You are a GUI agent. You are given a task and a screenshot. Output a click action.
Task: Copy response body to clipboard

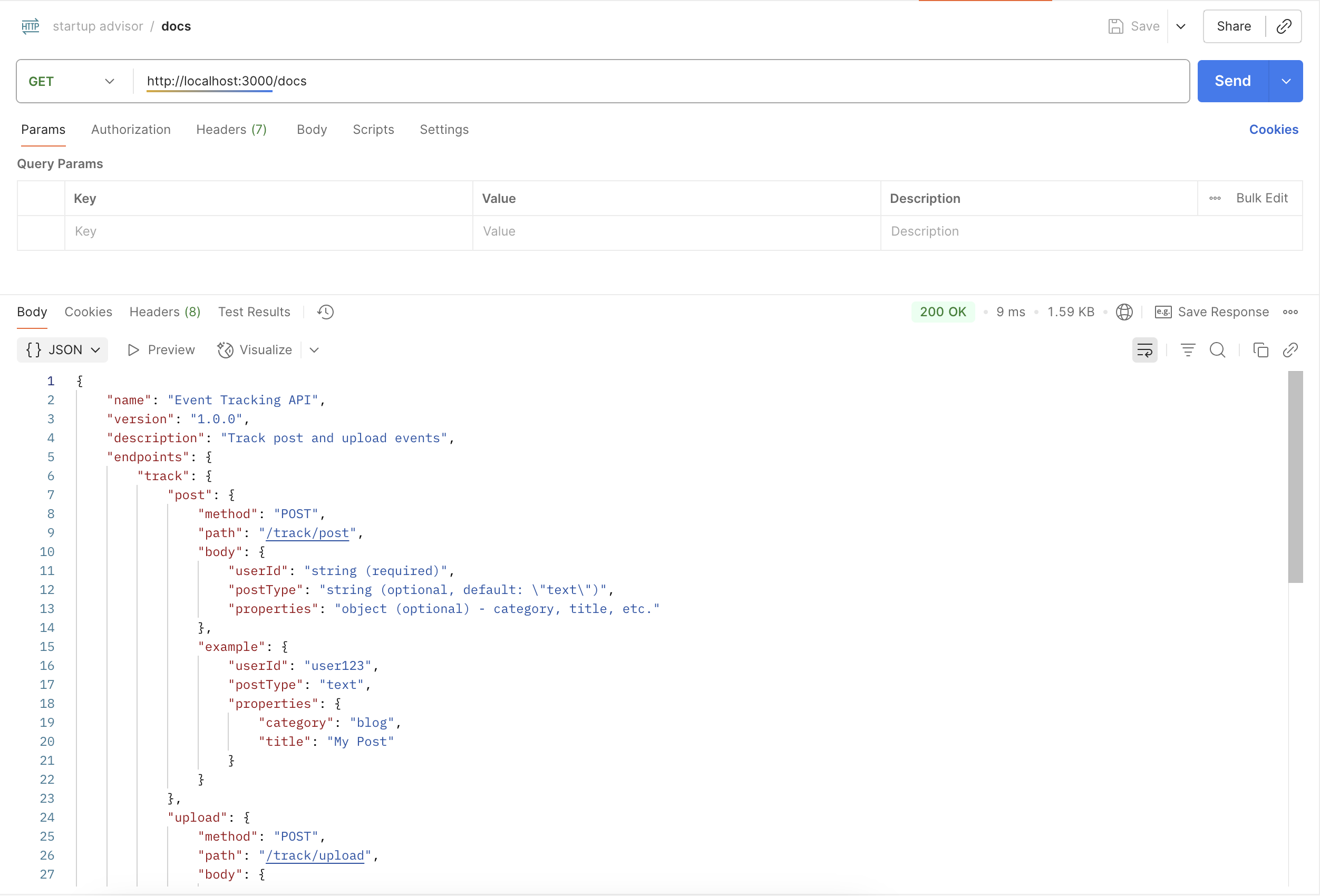pos(1260,350)
